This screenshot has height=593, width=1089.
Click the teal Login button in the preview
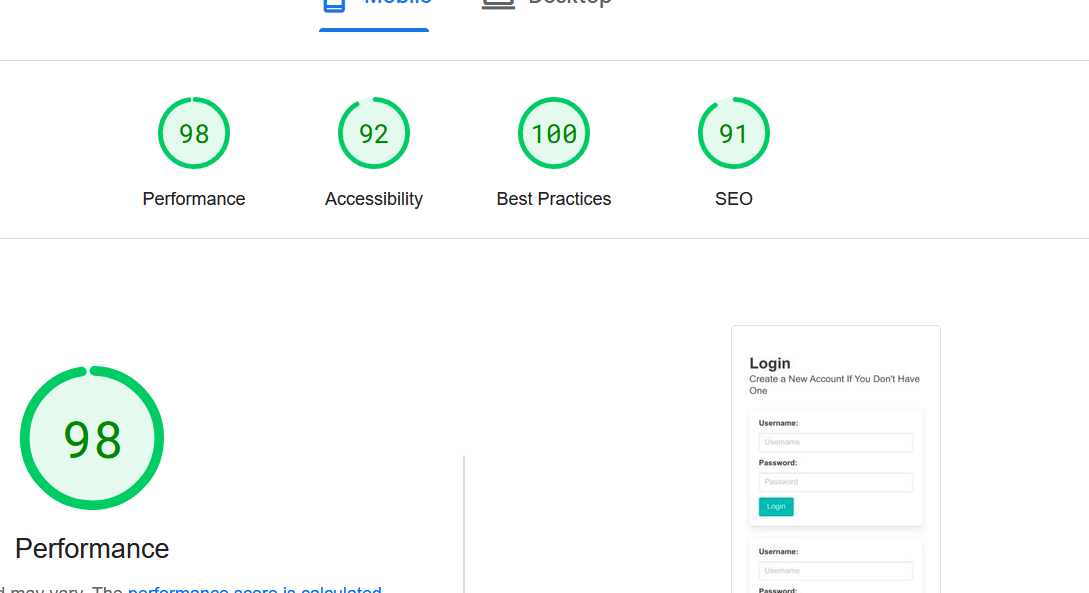(776, 507)
